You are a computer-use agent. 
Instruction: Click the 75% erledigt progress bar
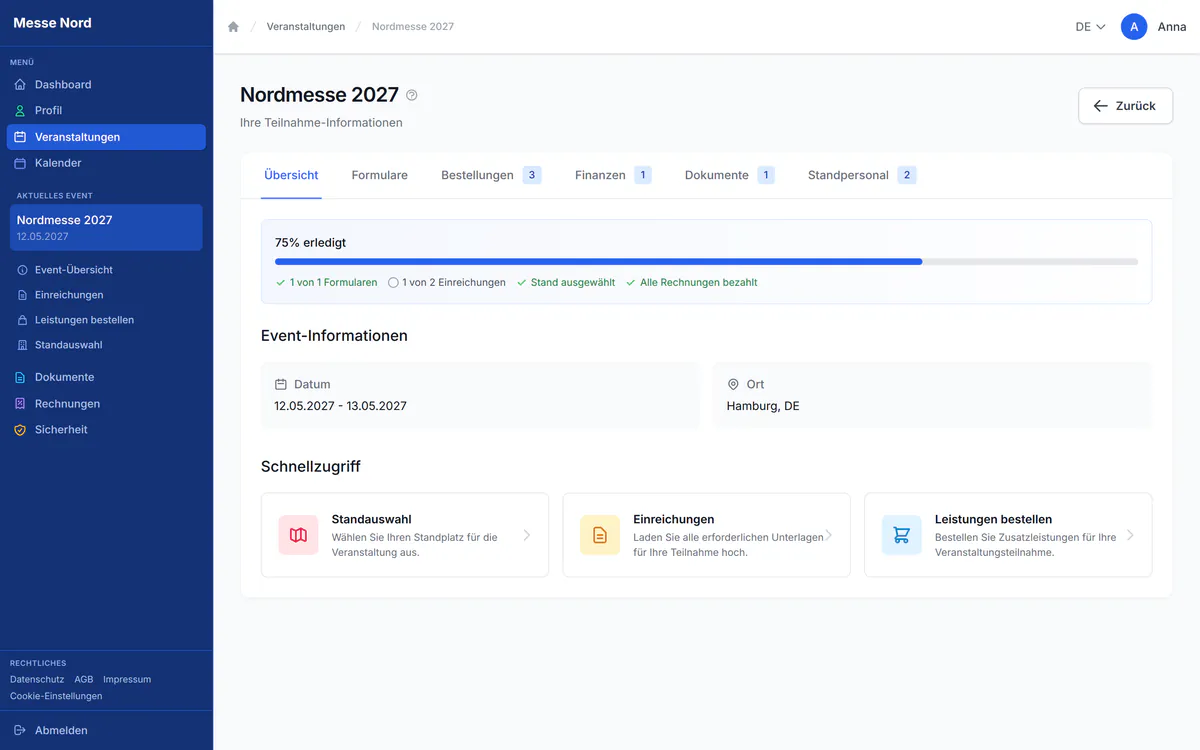[x=706, y=262]
